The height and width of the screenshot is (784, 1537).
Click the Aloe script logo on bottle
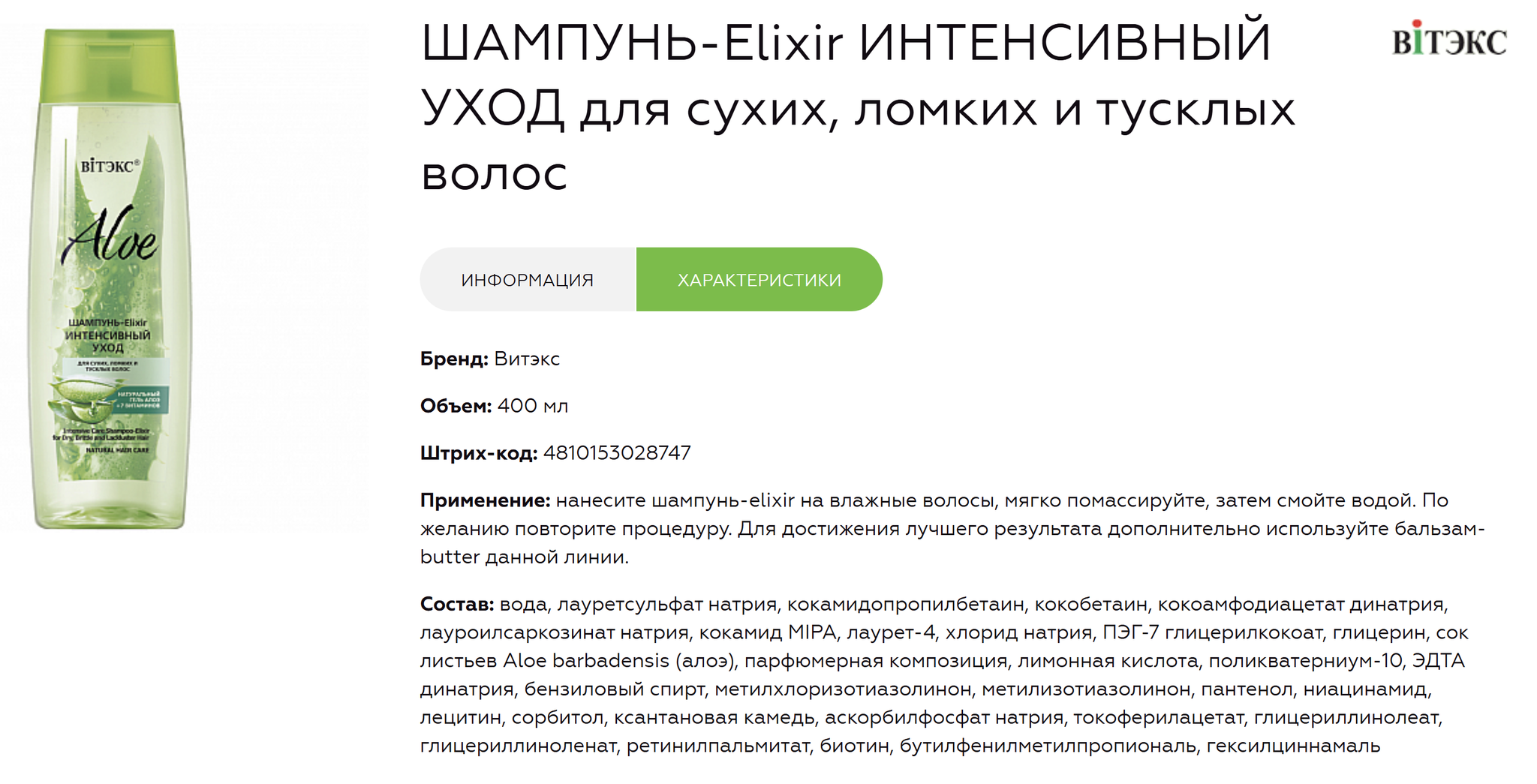(x=110, y=235)
